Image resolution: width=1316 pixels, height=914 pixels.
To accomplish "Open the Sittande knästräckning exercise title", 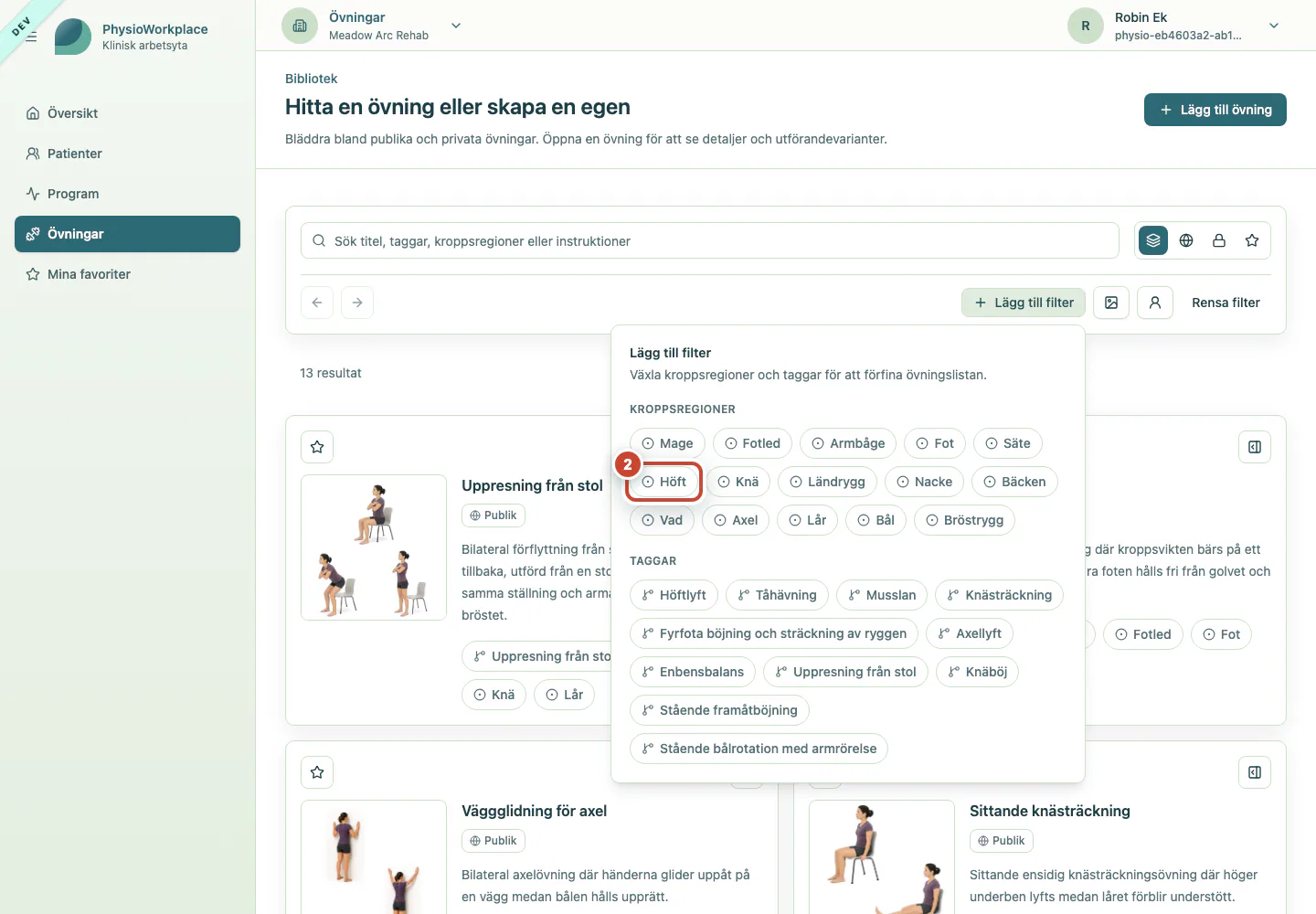I will (1050, 811).
